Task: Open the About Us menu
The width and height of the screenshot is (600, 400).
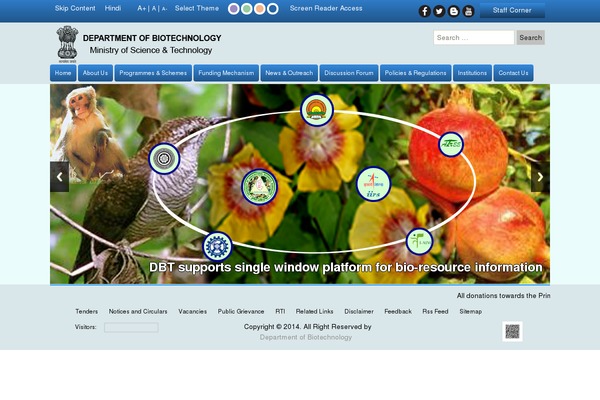Action: coord(95,73)
